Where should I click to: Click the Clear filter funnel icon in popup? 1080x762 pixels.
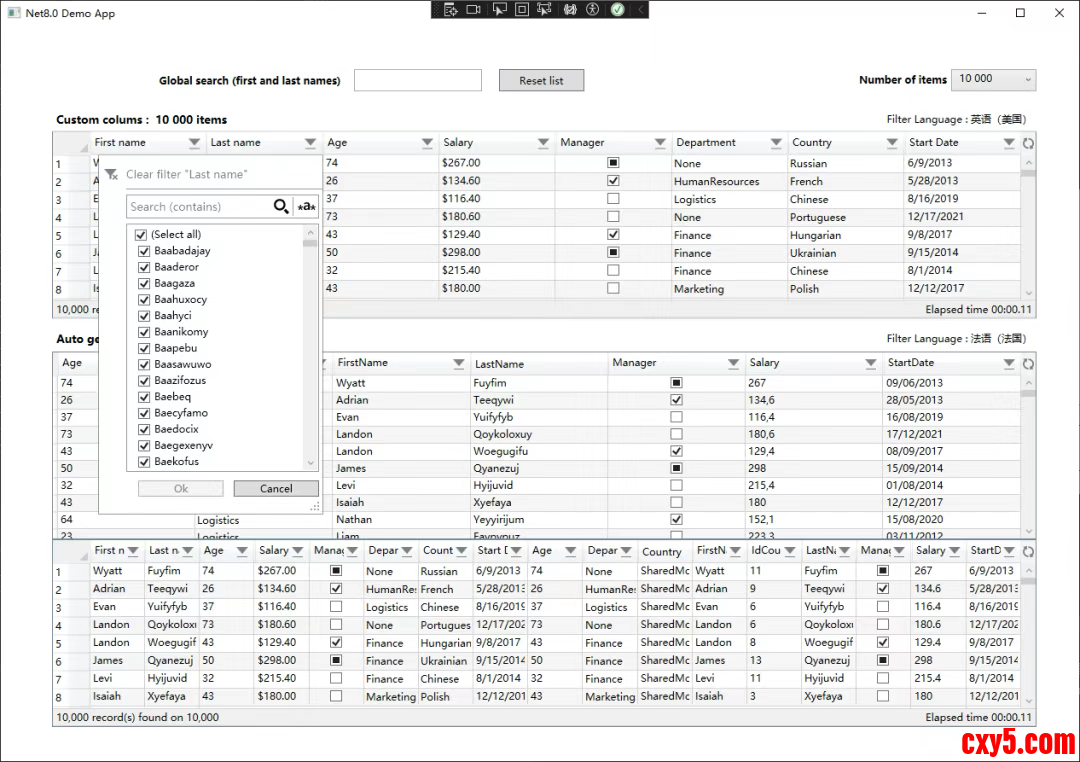tap(112, 174)
